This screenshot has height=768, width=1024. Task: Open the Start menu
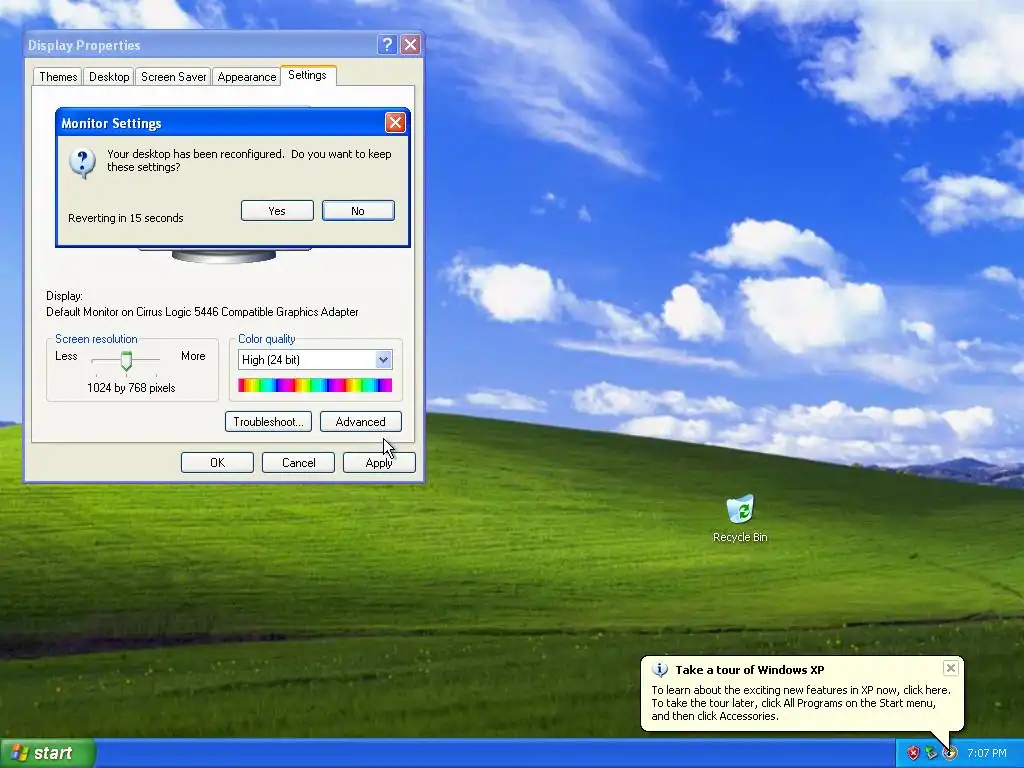click(x=48, y=753)
